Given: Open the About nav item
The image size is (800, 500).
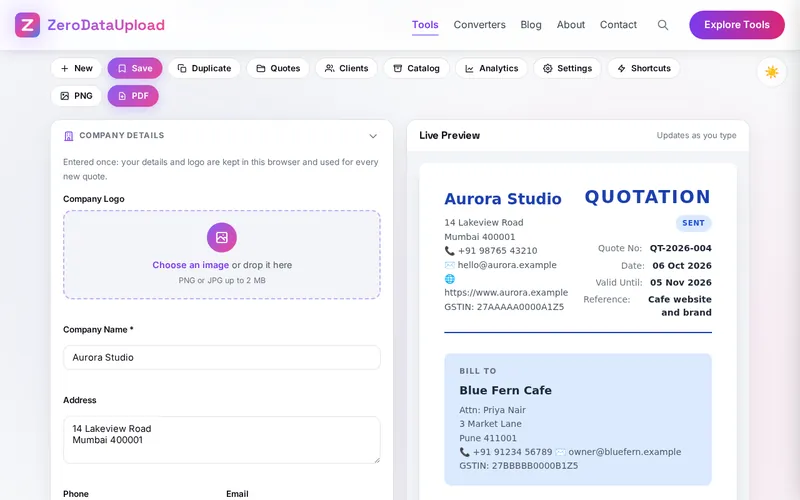Looking at the screenshot, I should (570, 25).
